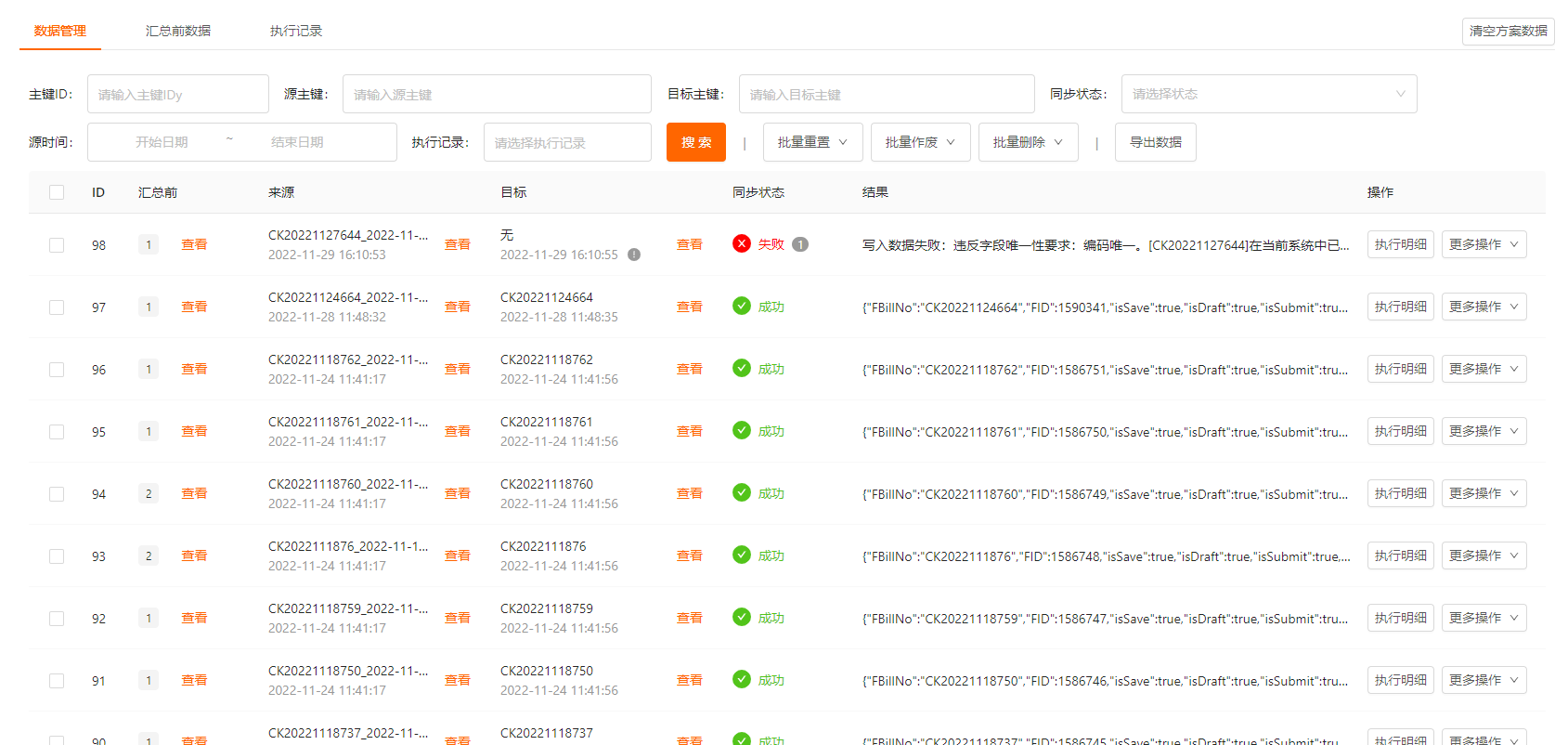Click the 失败 status text in row 98

pyautogui.click(x=771, y=244)
